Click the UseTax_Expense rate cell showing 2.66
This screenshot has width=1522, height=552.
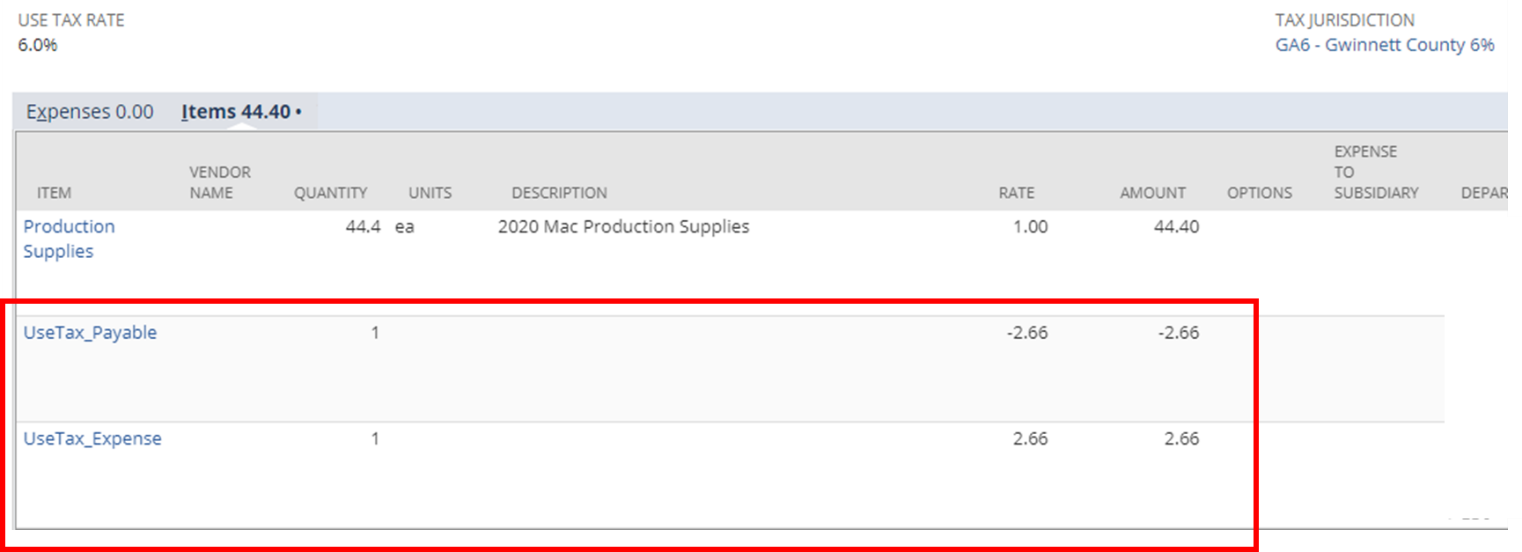[1027, 439]
